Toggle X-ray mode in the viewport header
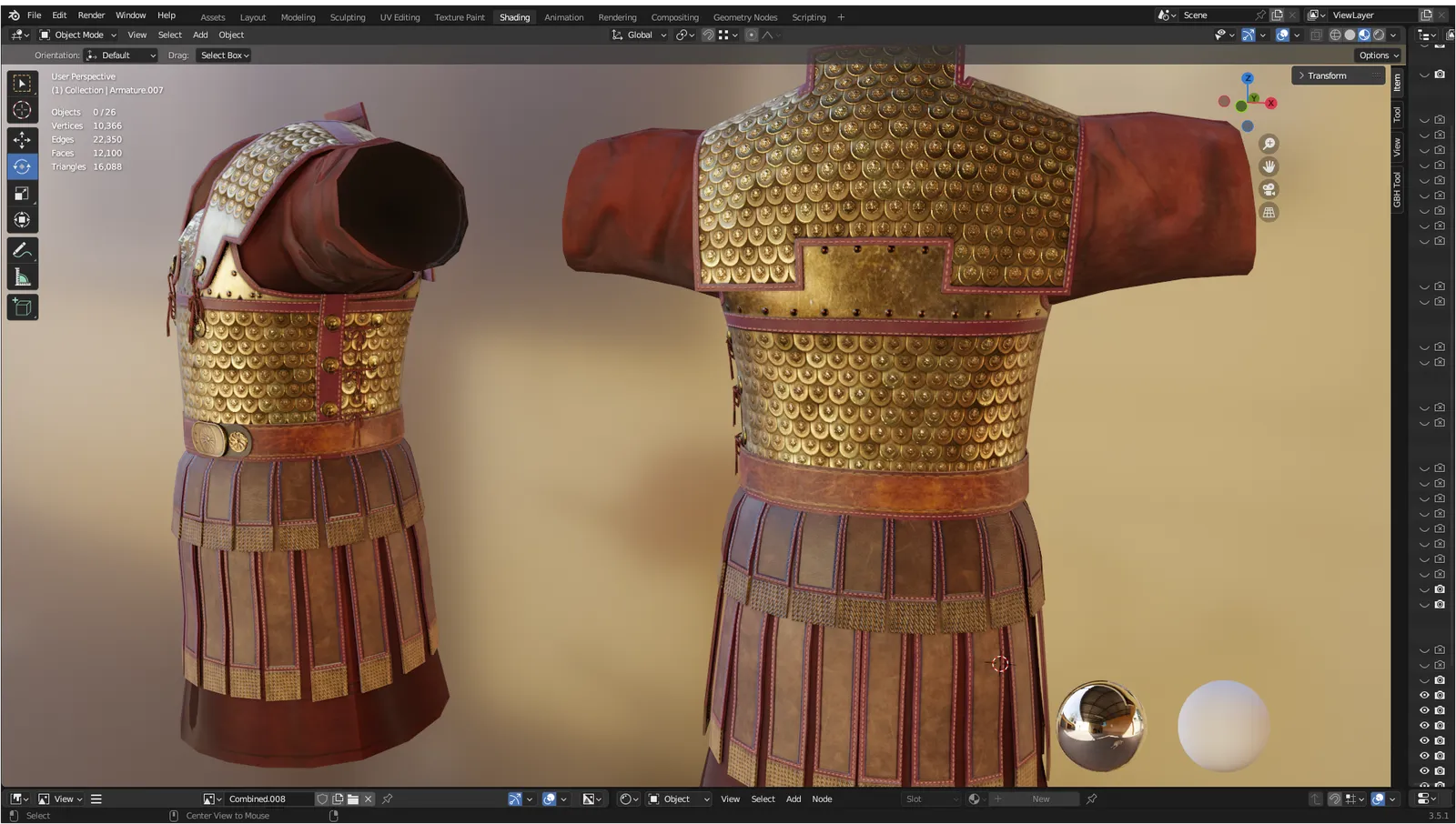Image resolution: width=1456 pixels, height=824 pixels. (x=1316, y=35)
